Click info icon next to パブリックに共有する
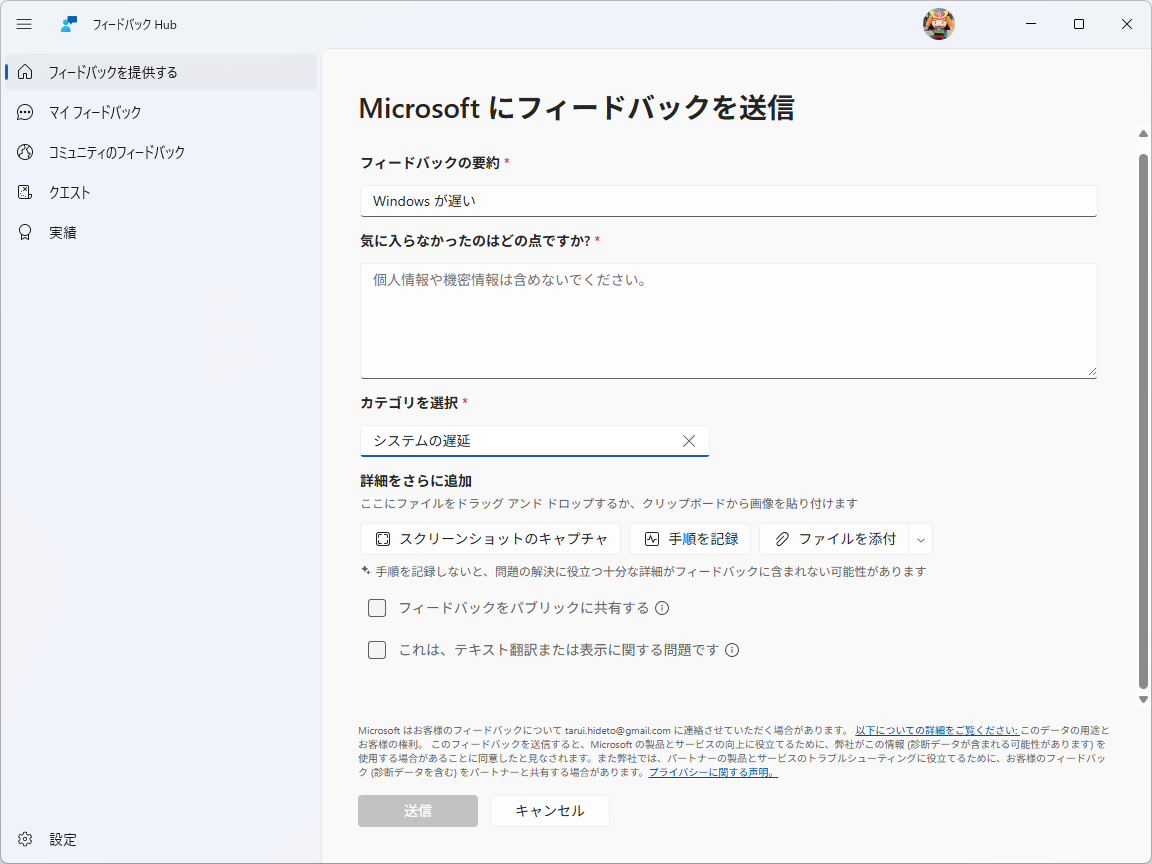 coord(662,608)
